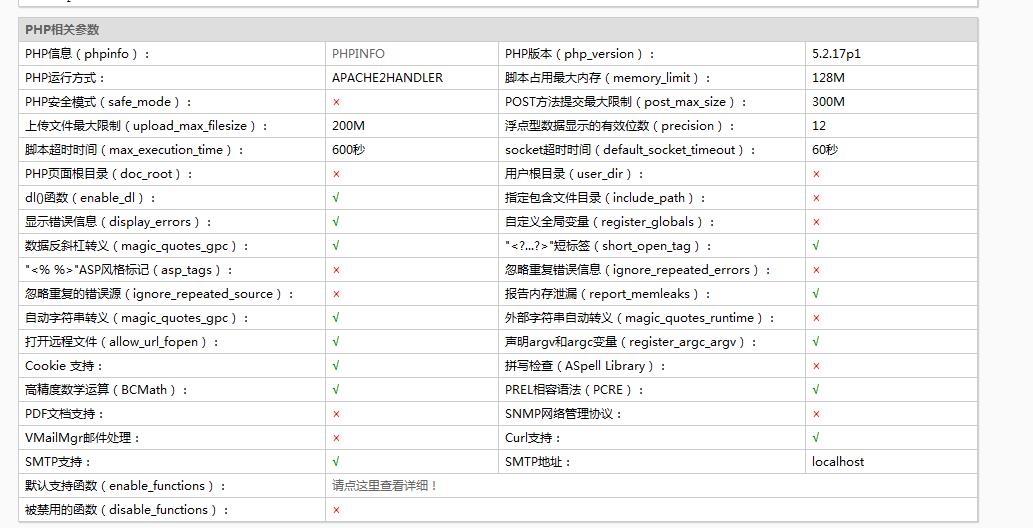This screenshot has height=528, width=1033.
Task: Click the PHP安全模式 safe_mode label
Action: [109, 102]
